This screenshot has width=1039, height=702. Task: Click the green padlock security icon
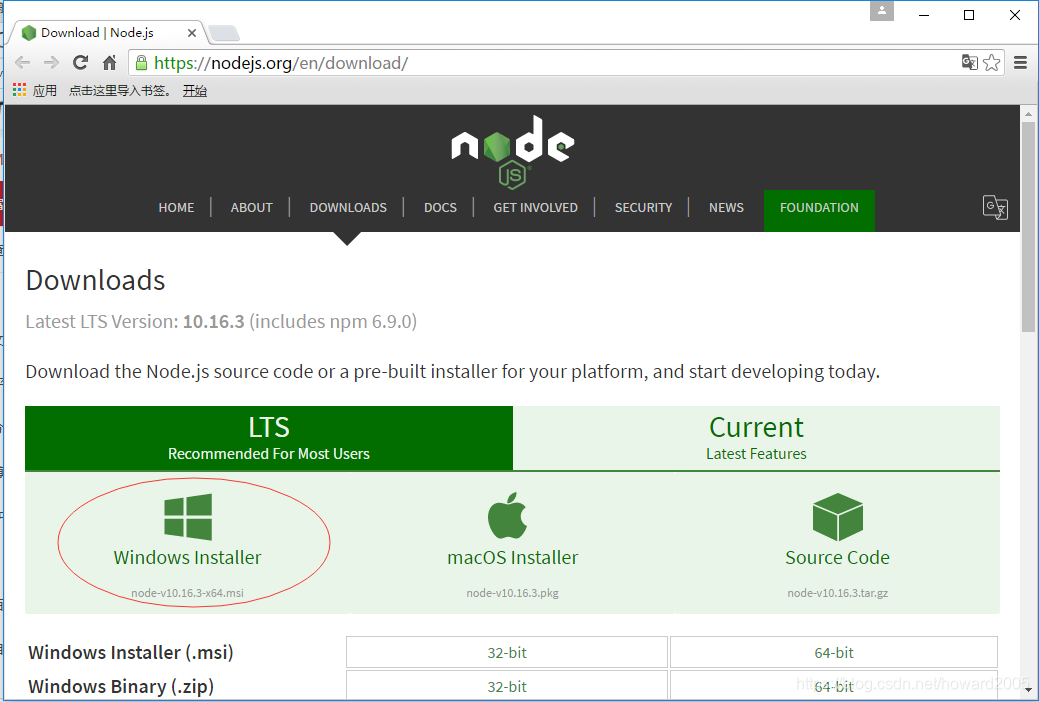[140, 62]
